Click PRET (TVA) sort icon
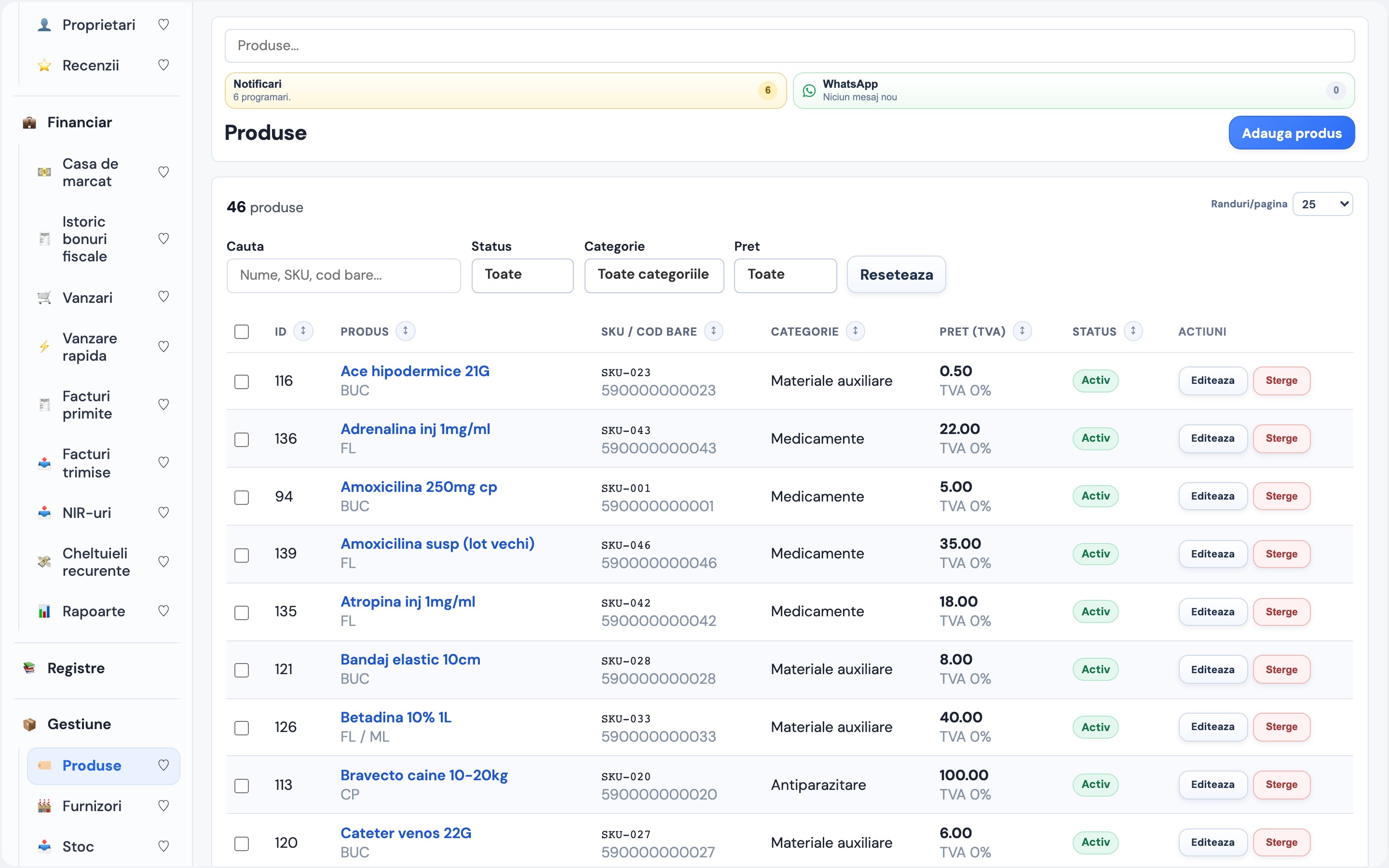1389x868 pixels. (1022, 331)
